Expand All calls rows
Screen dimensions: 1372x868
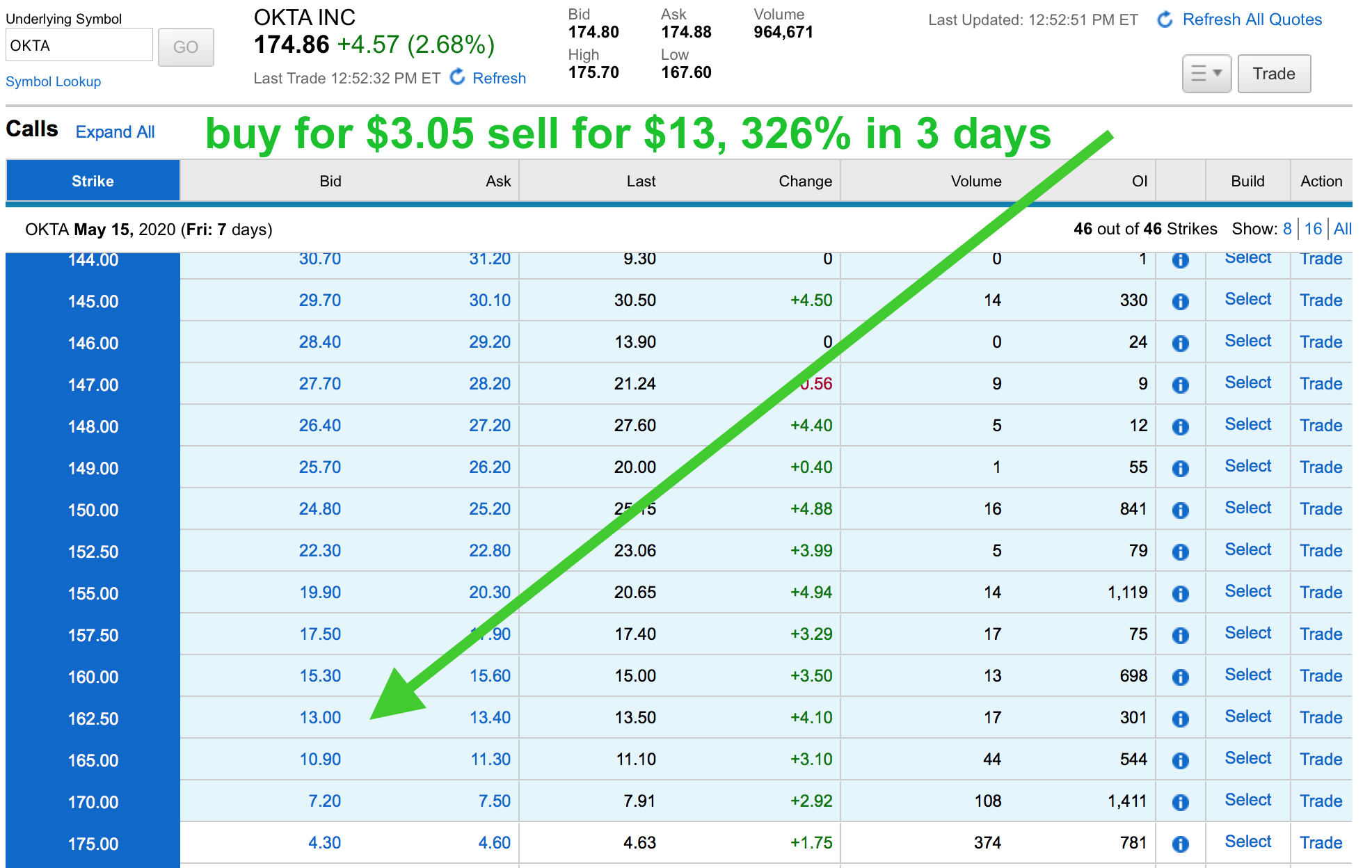115,132
